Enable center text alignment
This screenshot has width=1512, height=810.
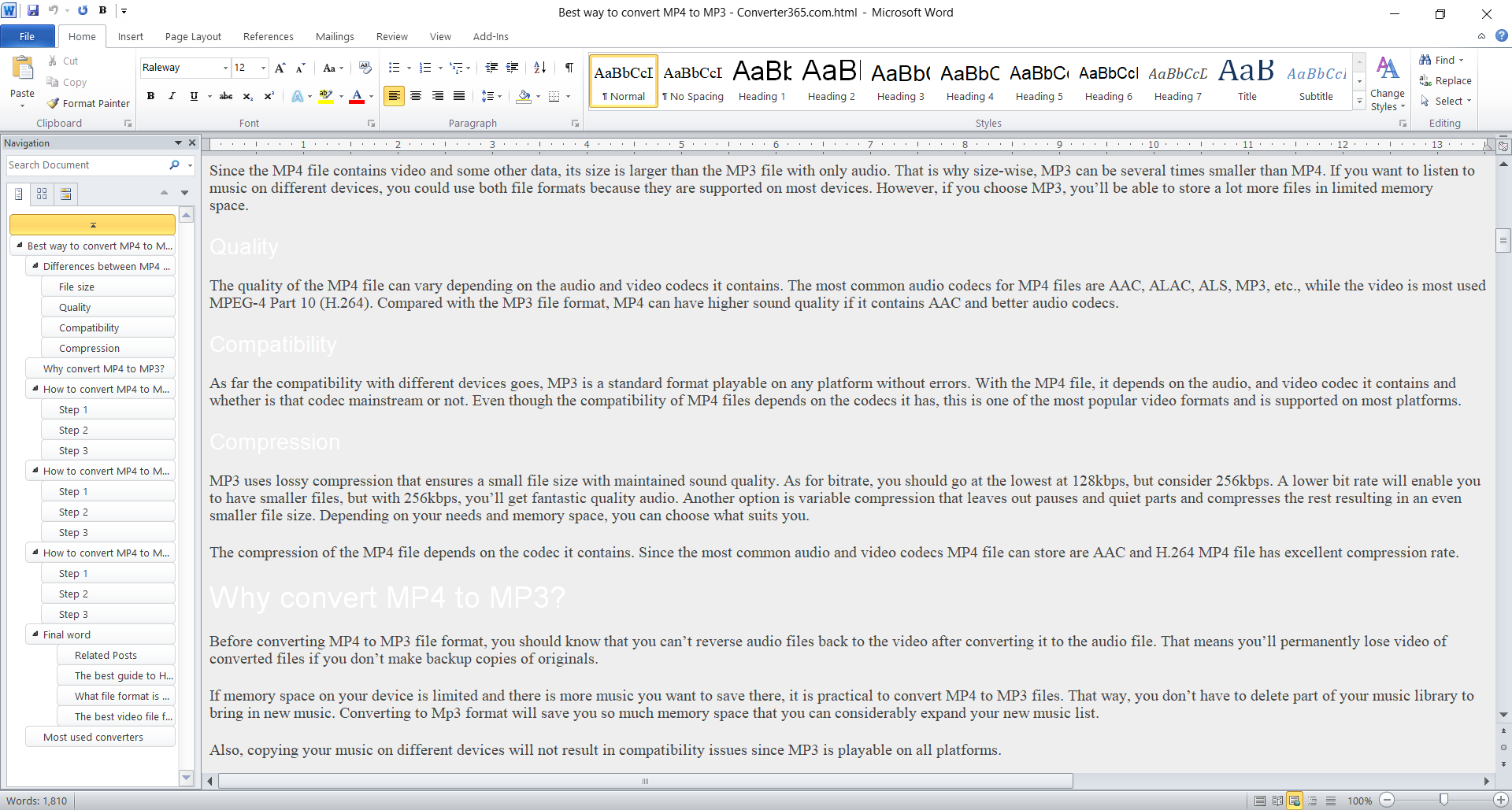point(416,96)
